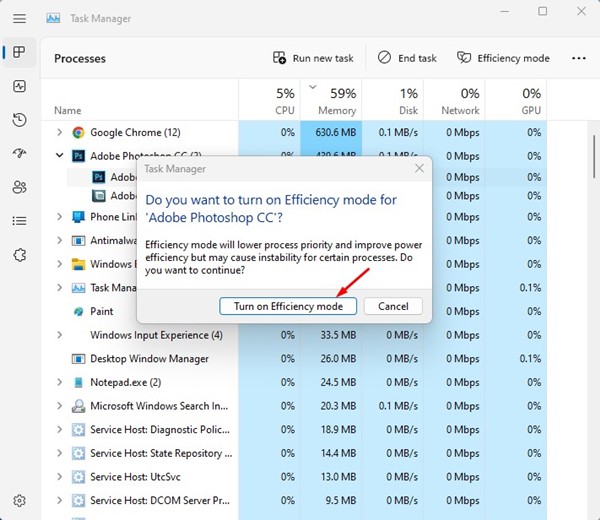600x520 pixels.
Task: Click the 33.5 MB memory value
Action: pyautogui.click(x=338, y=335)
